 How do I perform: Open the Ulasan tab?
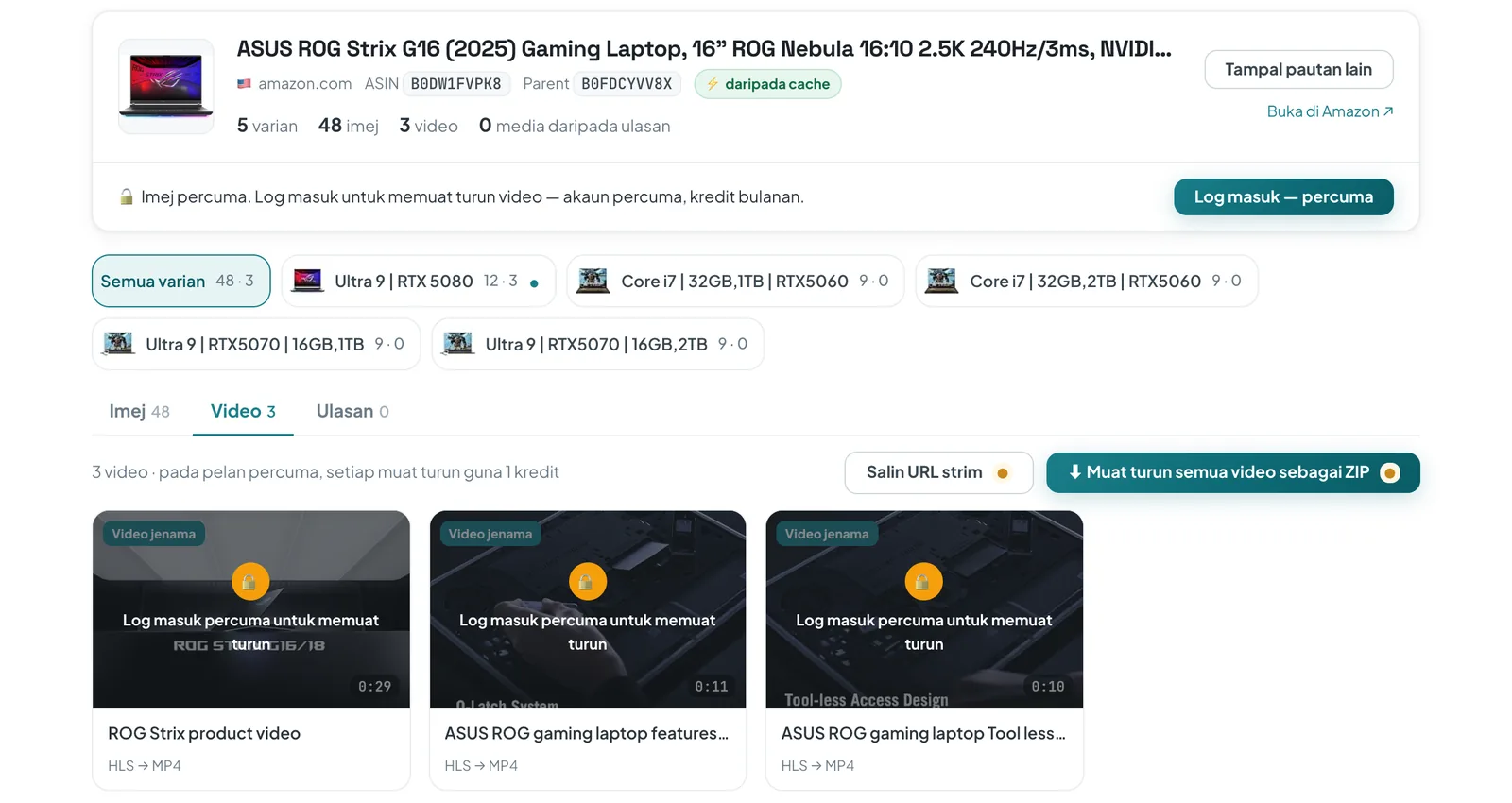click(x=352, y=411)
